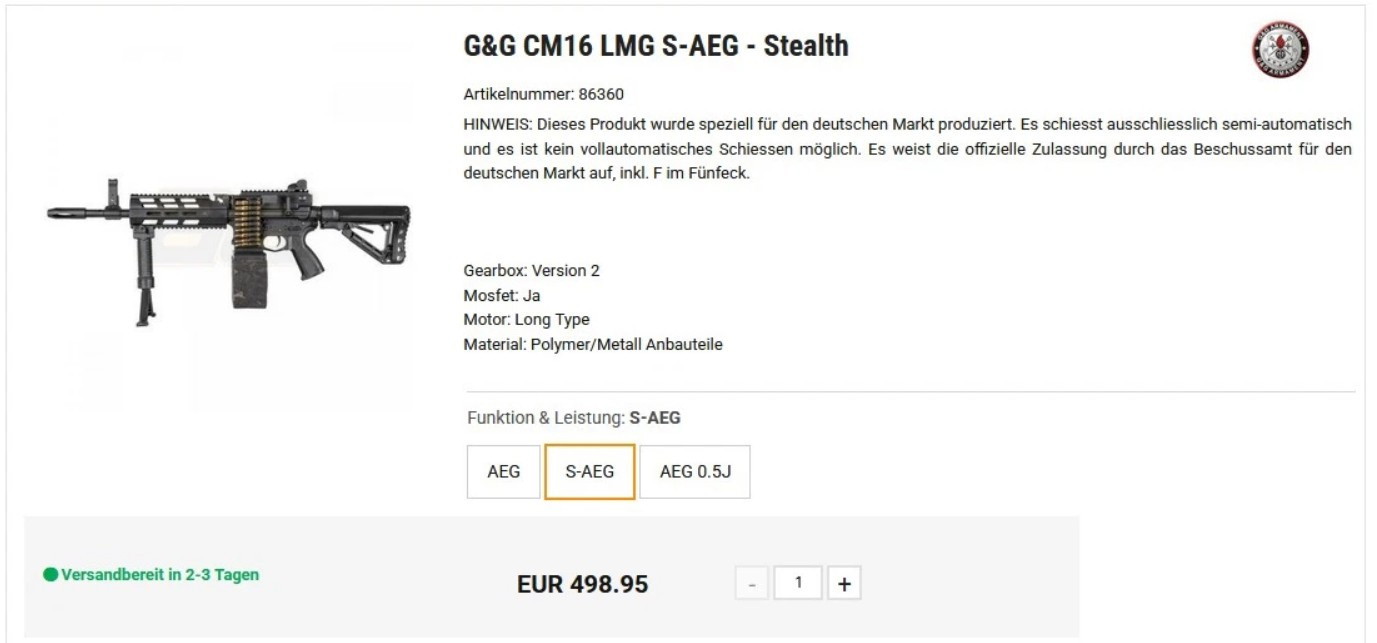The width and height of the screenshot is (1377, 643).
Task: Click the EUR 498.95 price
Action: point(582,584)
